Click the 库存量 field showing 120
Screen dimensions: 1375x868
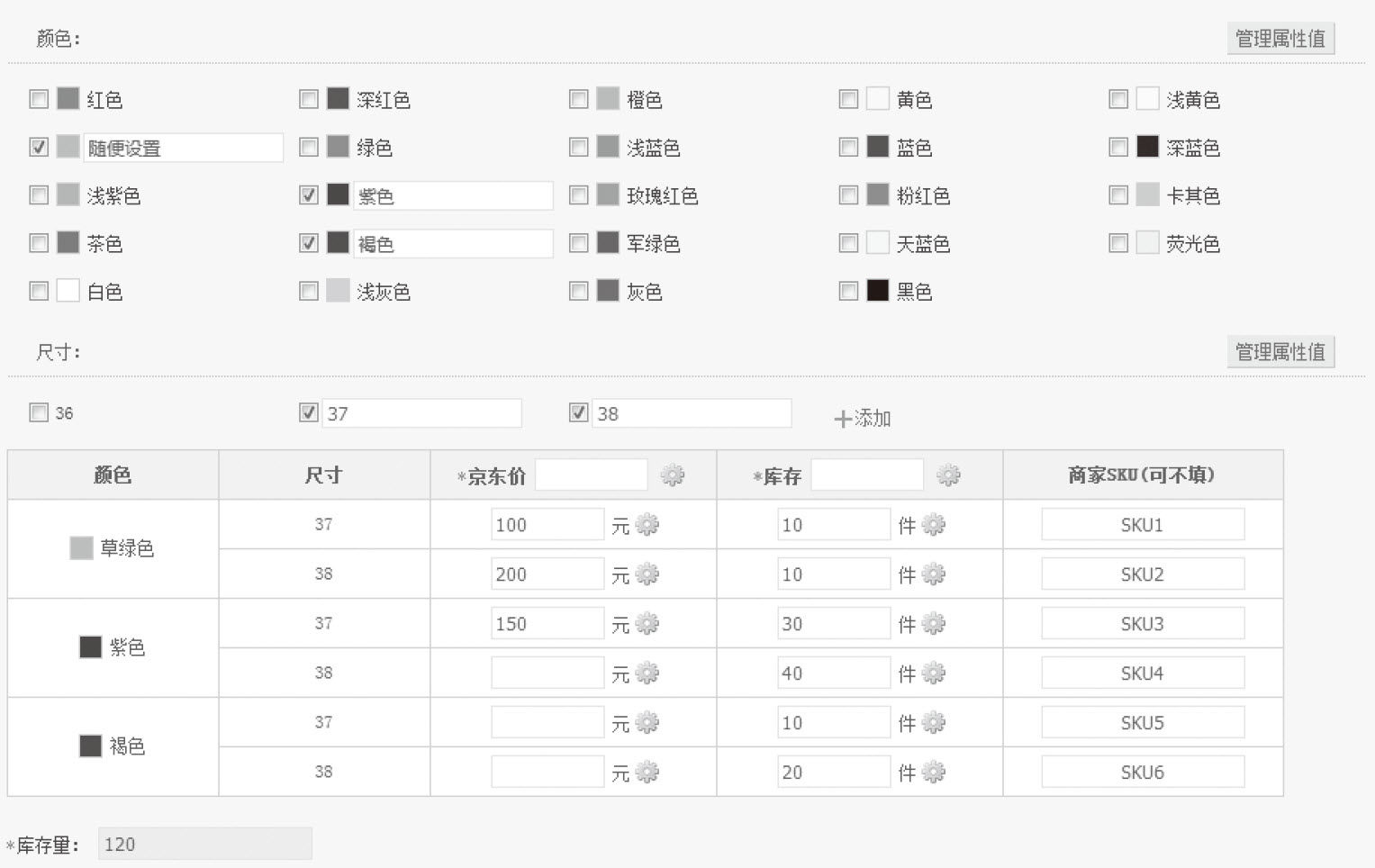[205, 845]
